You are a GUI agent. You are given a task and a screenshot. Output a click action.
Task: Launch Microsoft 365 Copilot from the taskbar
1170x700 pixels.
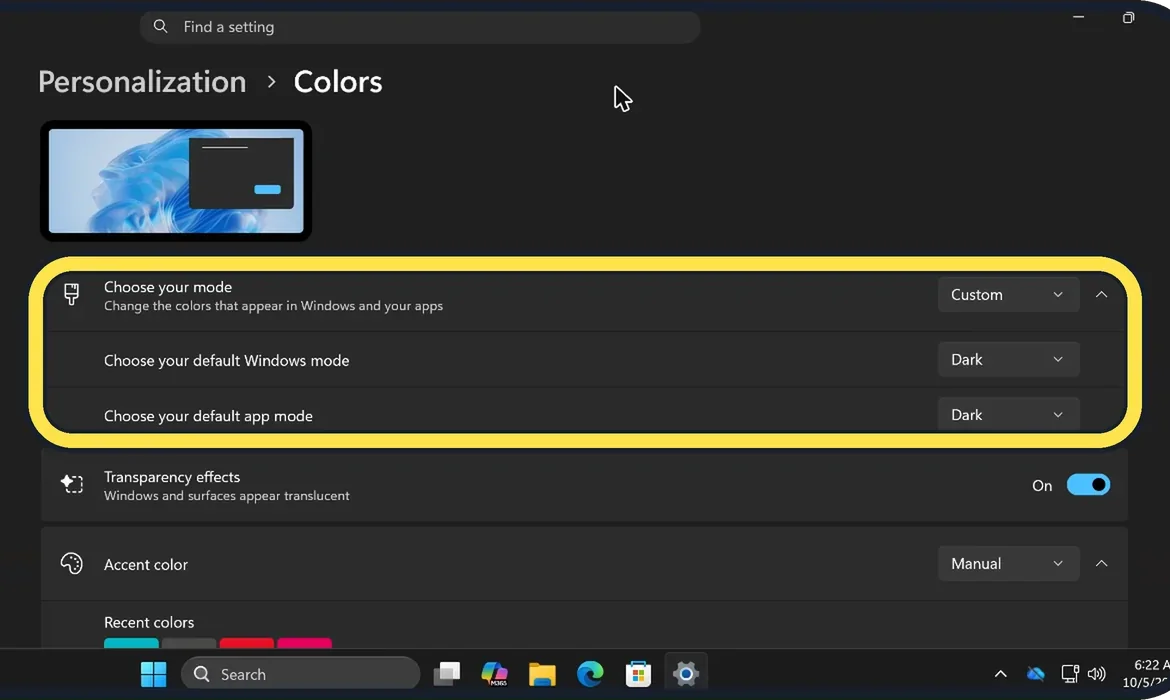point(495,674)
